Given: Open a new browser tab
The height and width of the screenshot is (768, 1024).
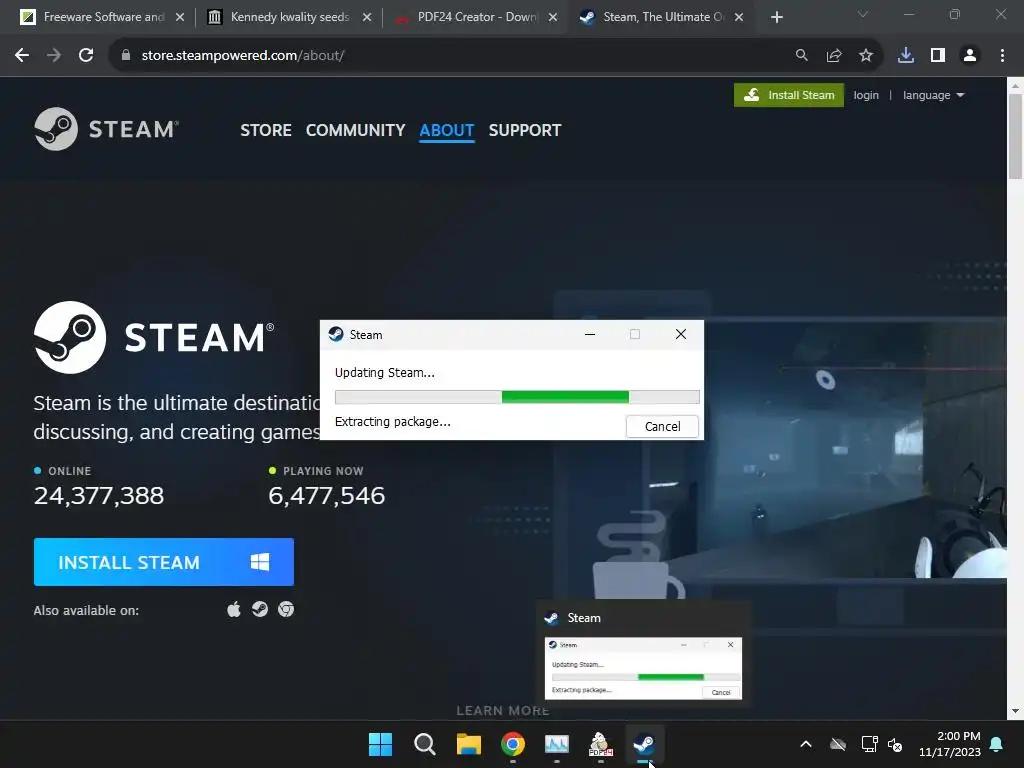Looking at the screenshot, I should (776, 17).
